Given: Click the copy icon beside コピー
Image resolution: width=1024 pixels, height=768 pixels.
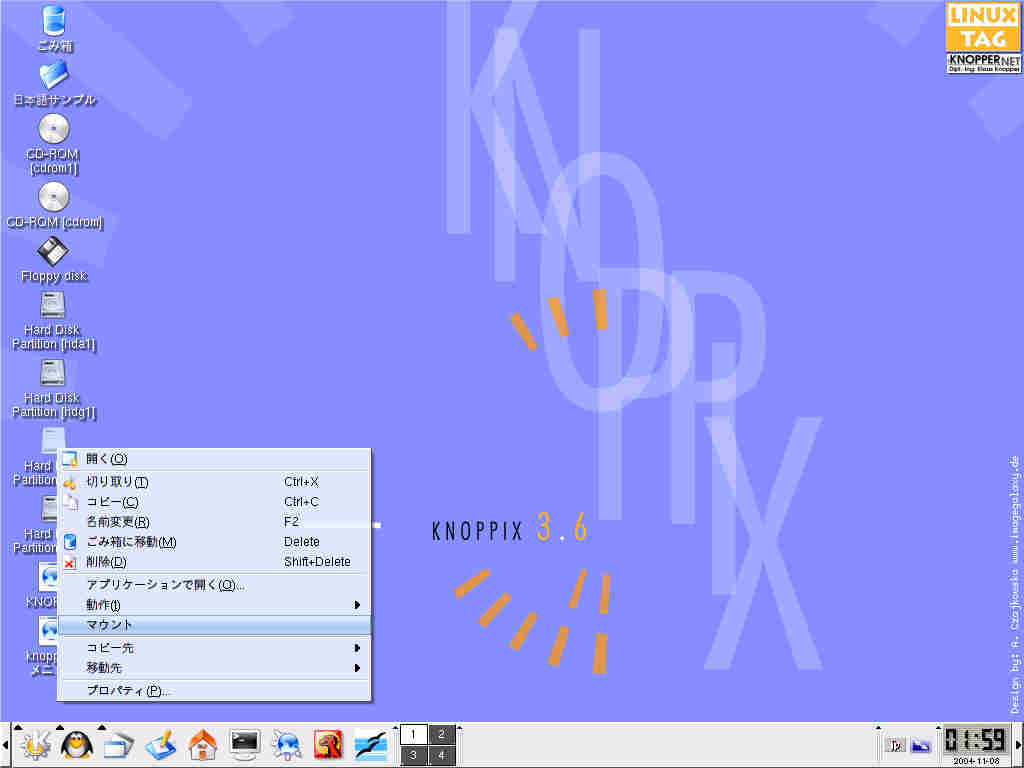Looking at the screenshot, I should [70, 502].
